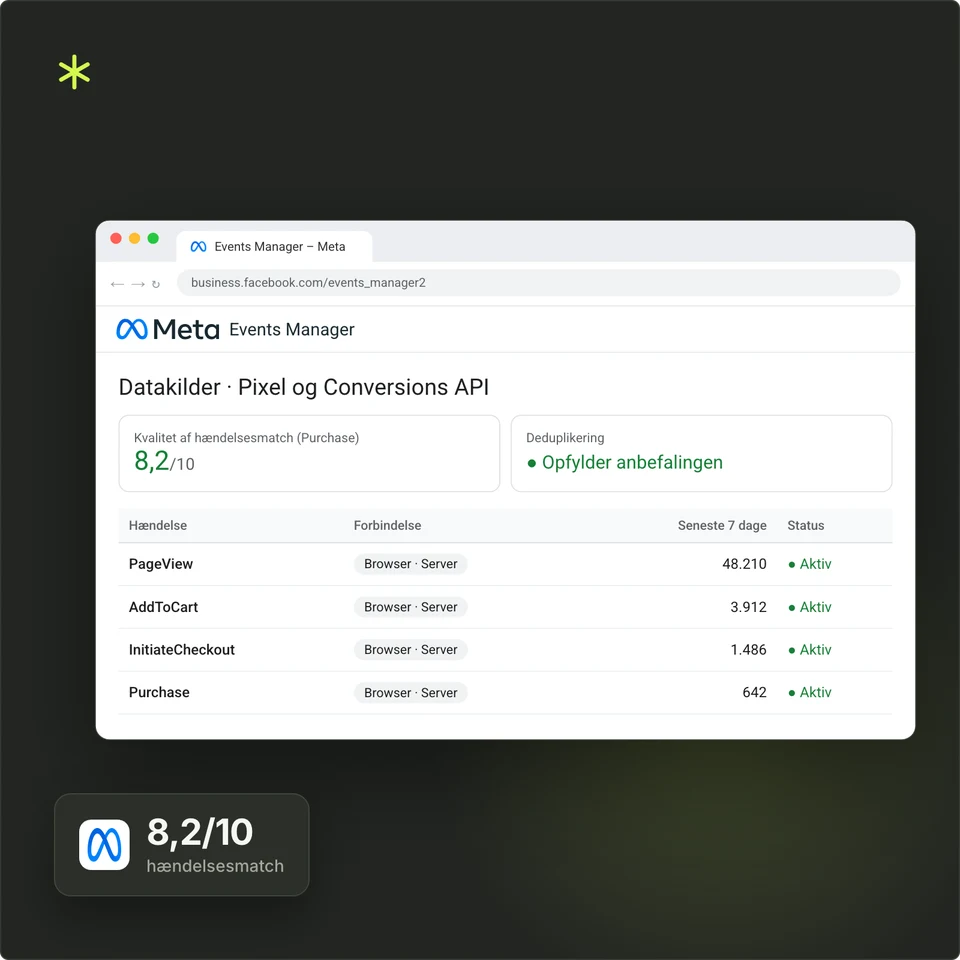Click the browser back arrow
This screenshot has height=960, width=960.
coord(118,284)
